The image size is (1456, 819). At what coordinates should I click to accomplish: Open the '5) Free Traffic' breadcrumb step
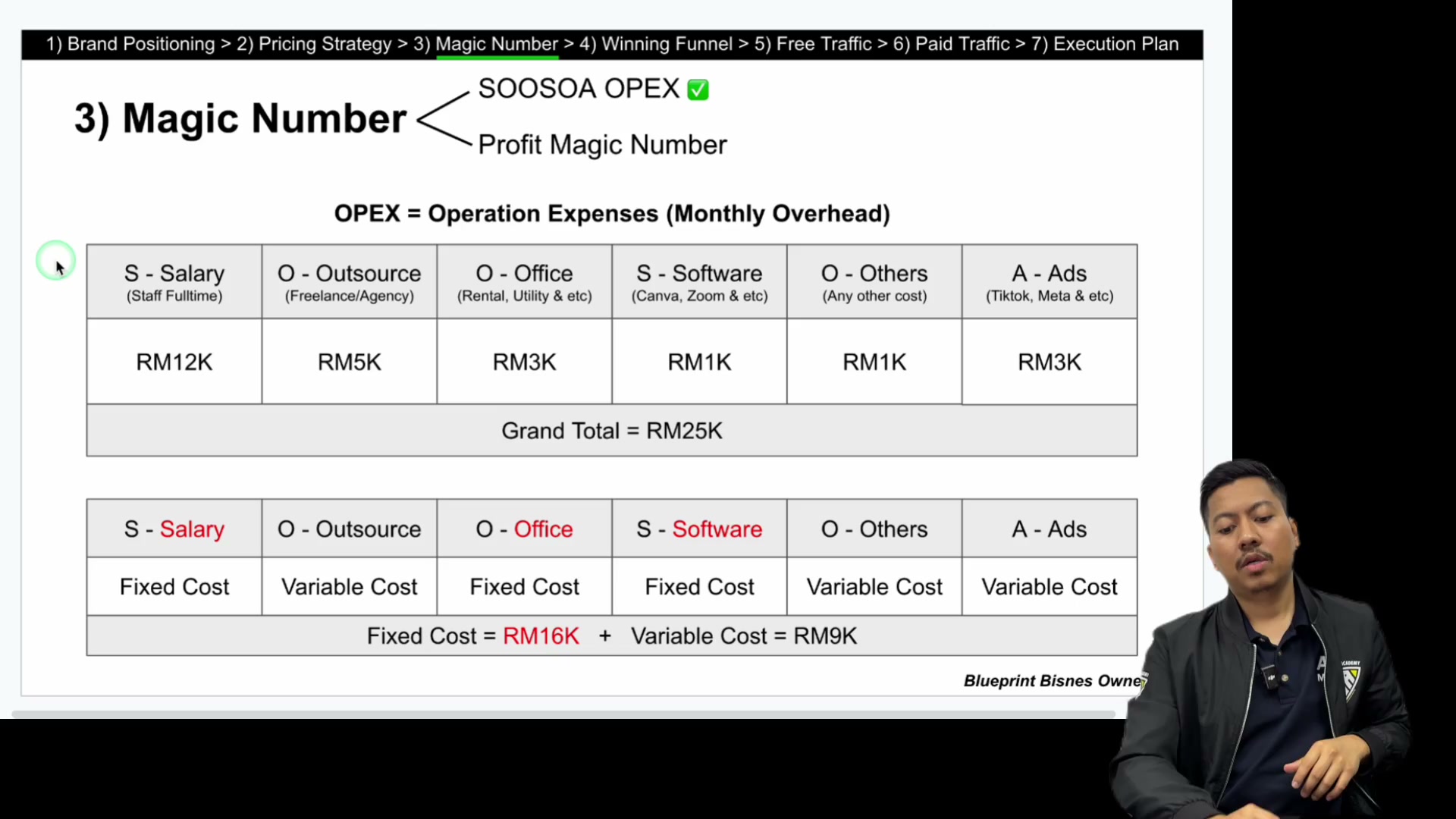(x=813, y=44)
